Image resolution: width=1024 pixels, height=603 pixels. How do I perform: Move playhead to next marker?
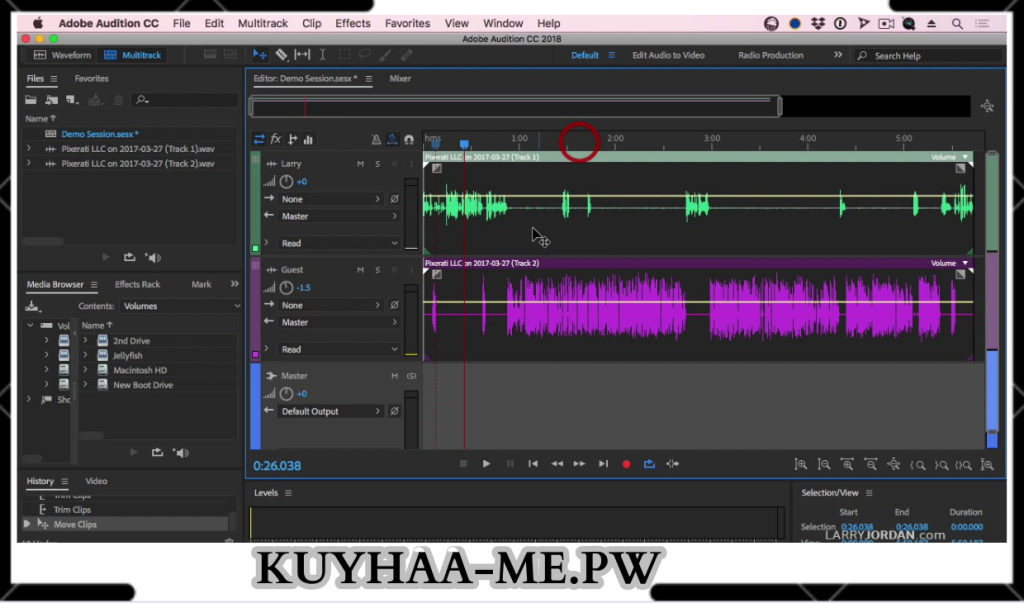pyautogui.click(x=603, y=464)
